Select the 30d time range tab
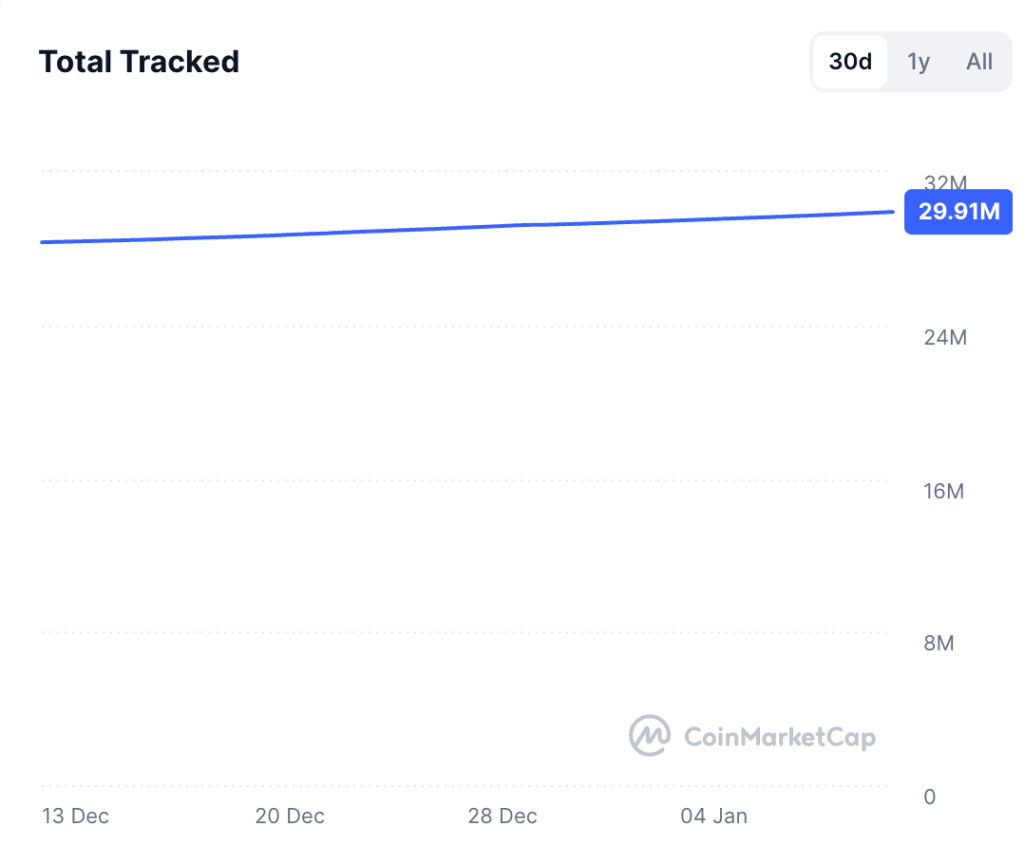Image resolution: width=1024 pixels, height=864 pixels. (x=850, y=62)
